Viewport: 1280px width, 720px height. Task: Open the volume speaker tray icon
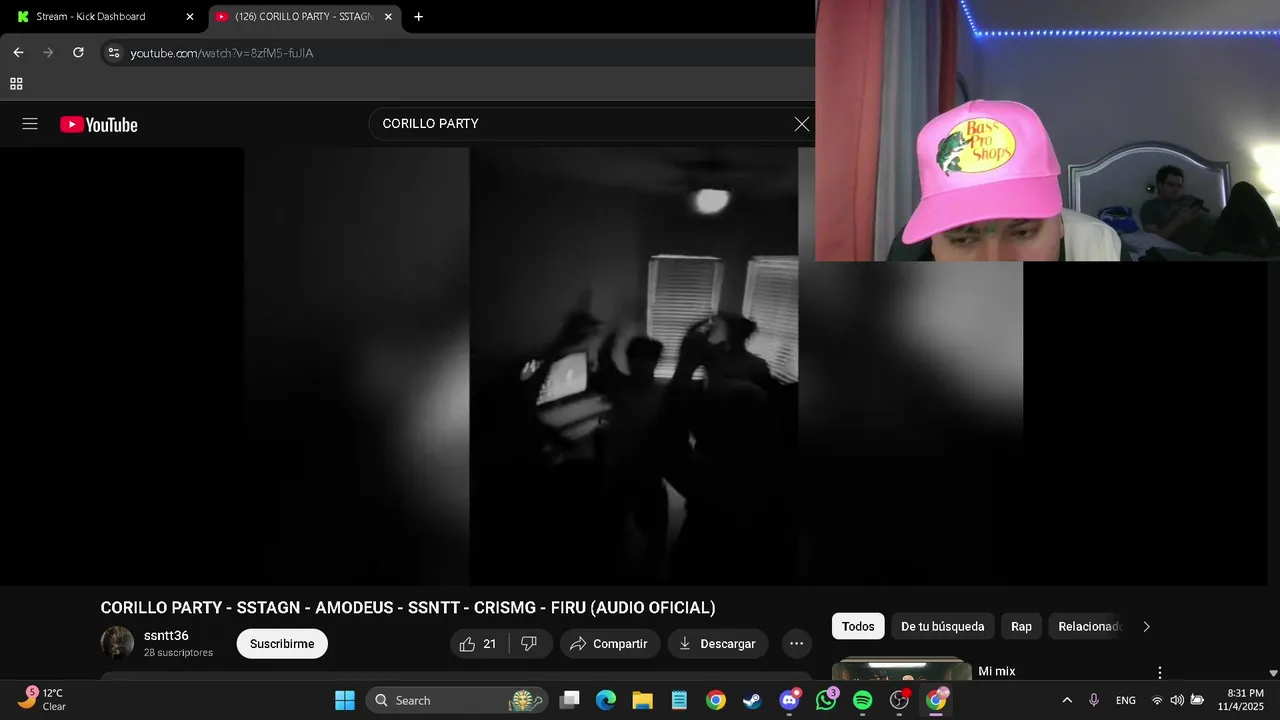[1177, 700]
